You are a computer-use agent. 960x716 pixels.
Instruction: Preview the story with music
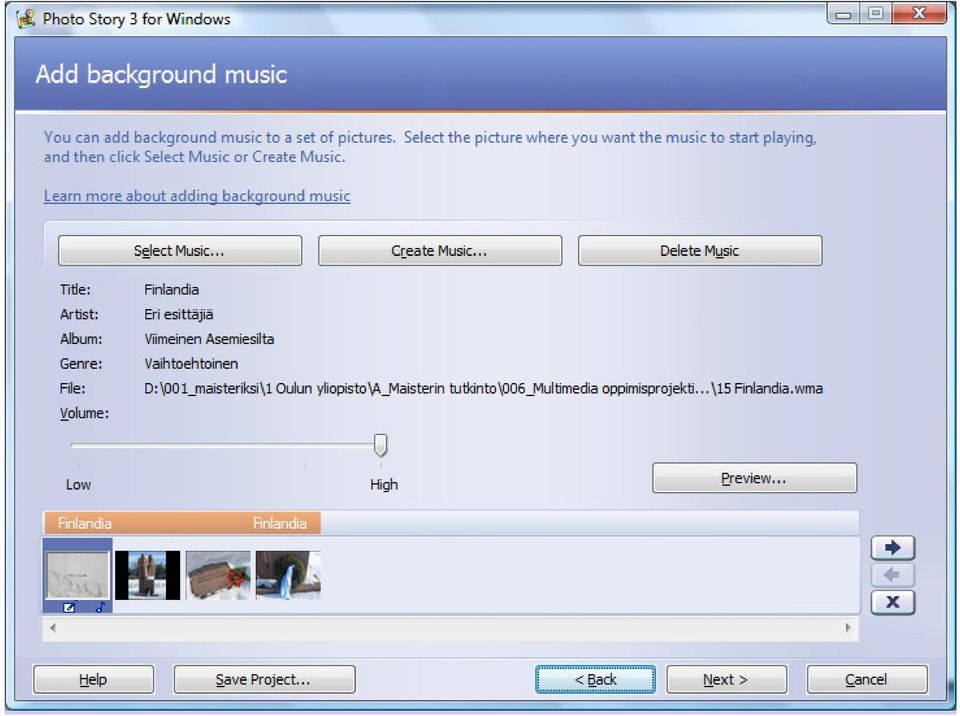(754, 478)
